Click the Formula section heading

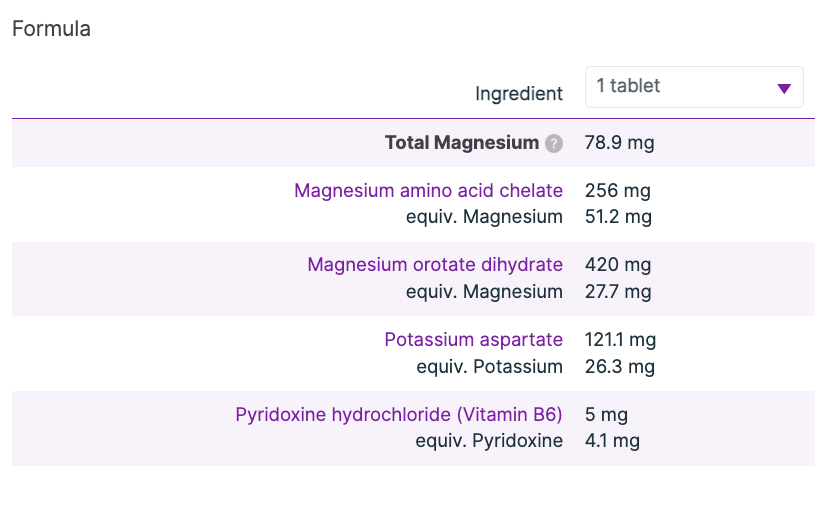coord(51,29)
